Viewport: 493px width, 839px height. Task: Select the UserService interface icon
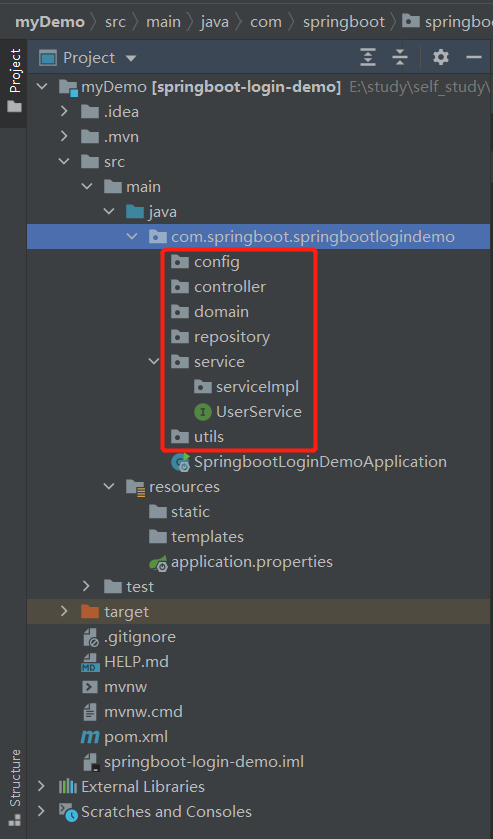tap(202, 412)
